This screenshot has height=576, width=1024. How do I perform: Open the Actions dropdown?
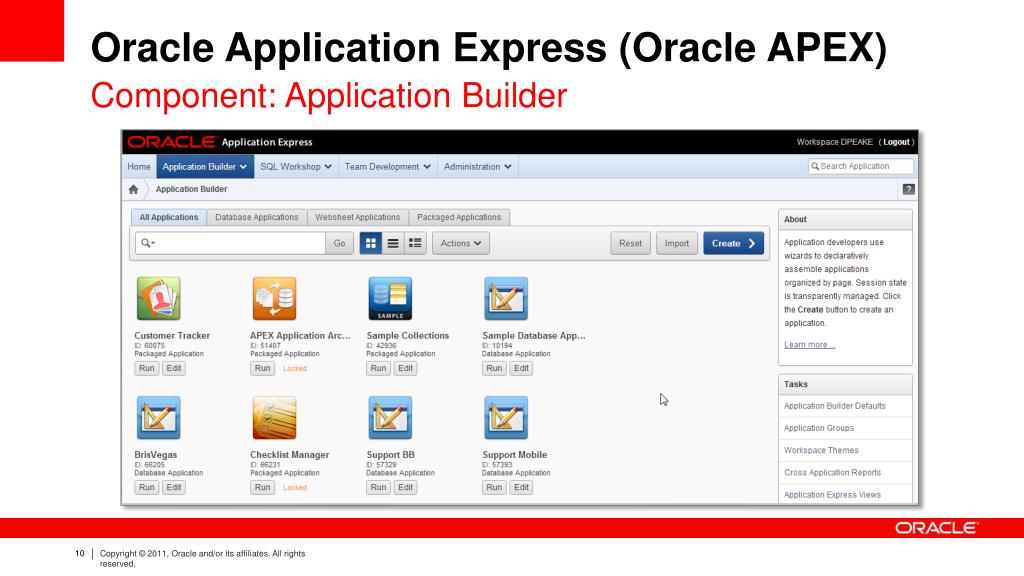tap(460, 244)
